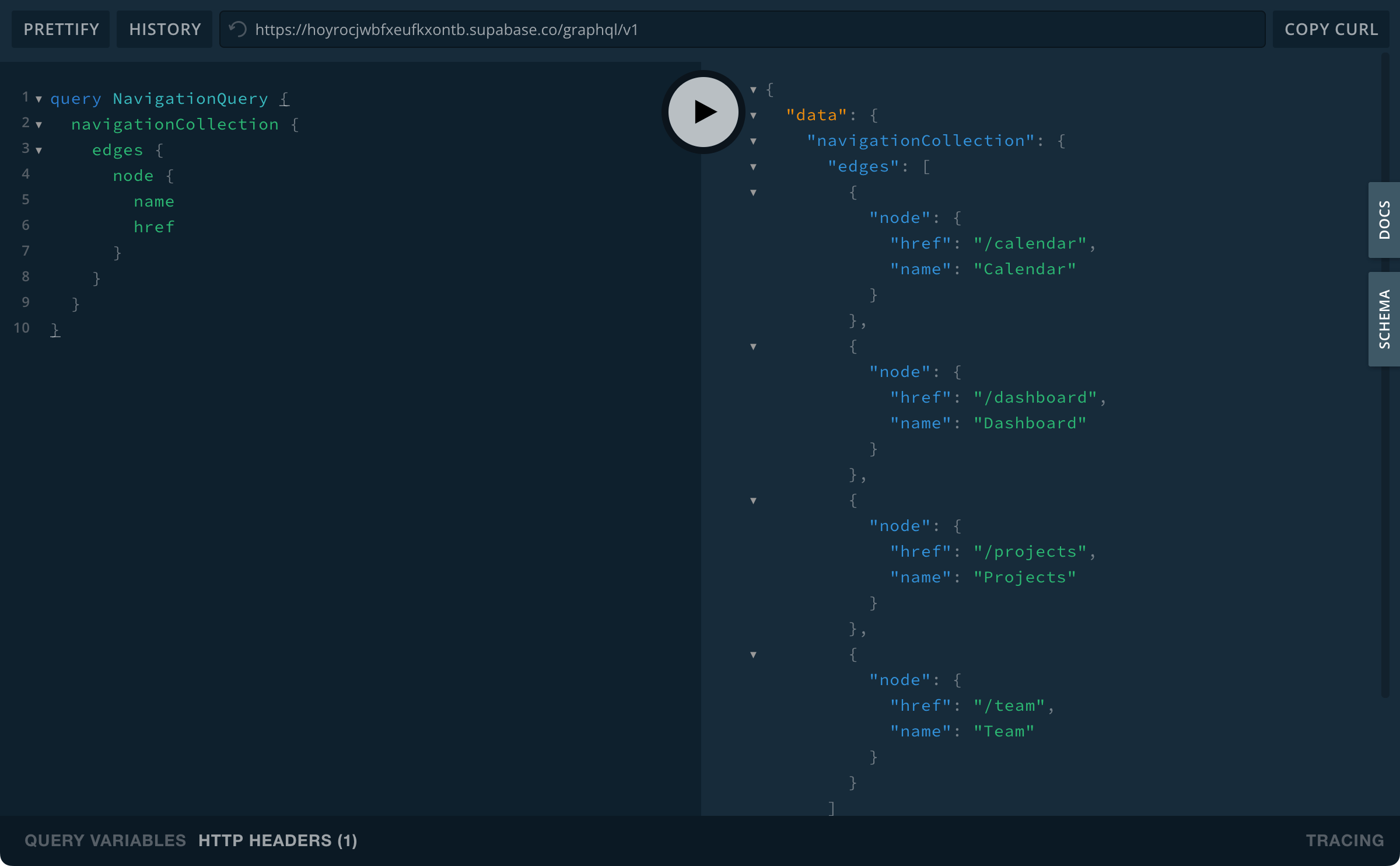Click the "Team" name value
This screenshot has height=866, width=1400.
click(x=1004, y=731)
